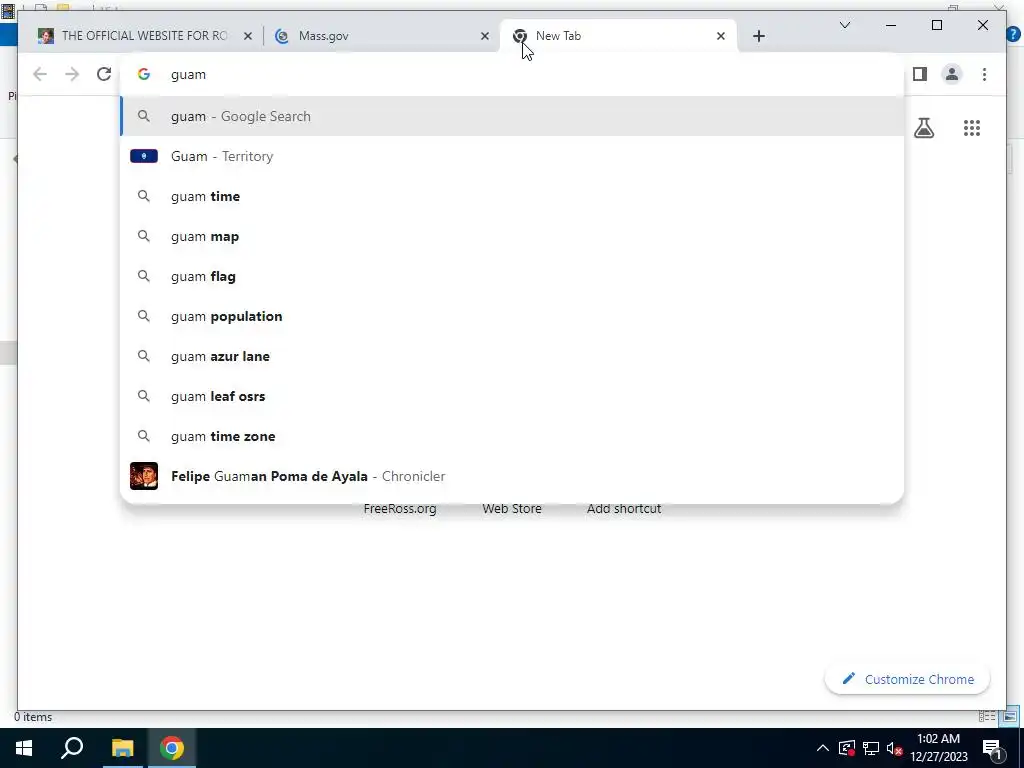Open the Google apps grid icon

(972, 128)
